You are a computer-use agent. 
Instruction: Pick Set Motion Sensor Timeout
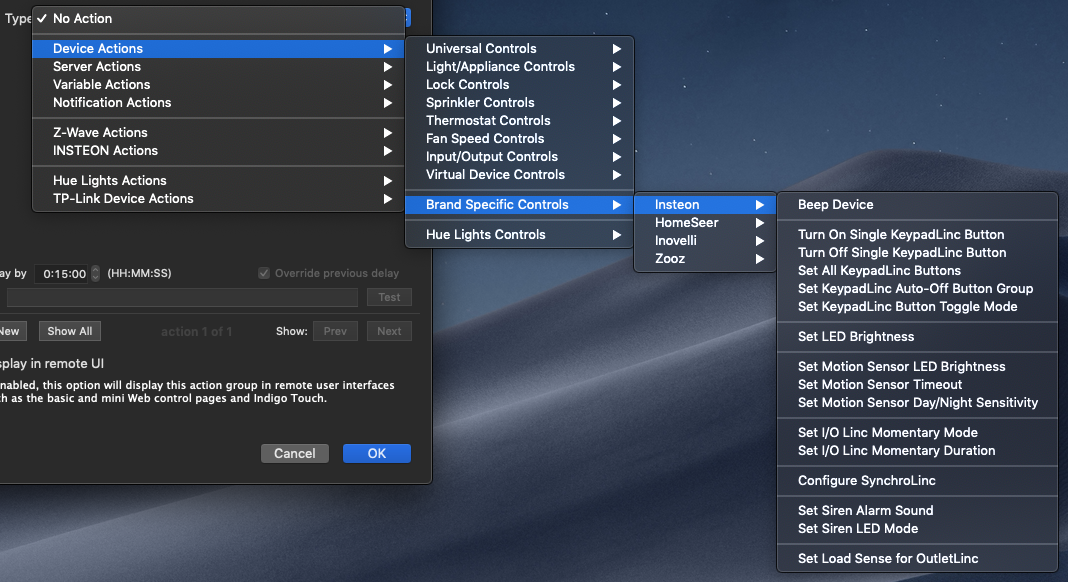tap(917, 385)
